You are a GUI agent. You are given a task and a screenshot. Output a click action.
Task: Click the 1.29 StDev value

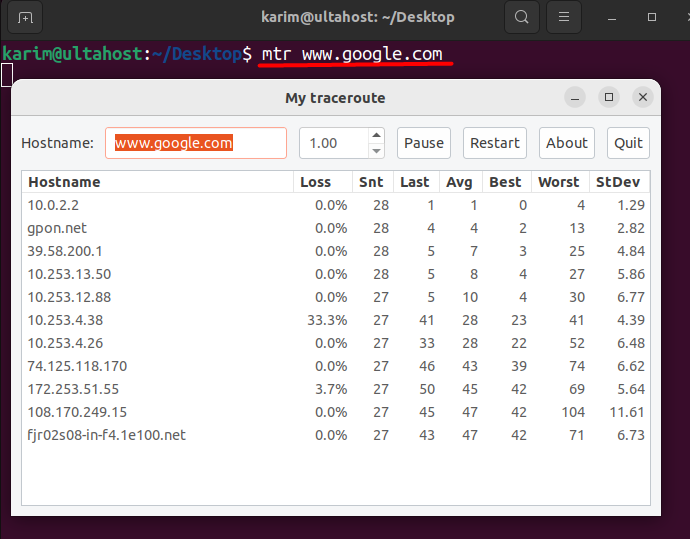(x=631, y=205)
